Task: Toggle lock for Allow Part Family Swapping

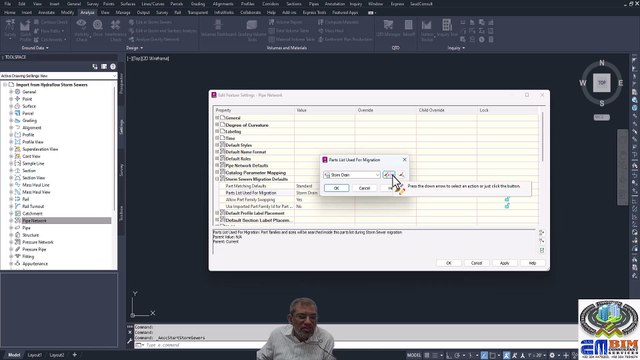Action: [507, 199]
